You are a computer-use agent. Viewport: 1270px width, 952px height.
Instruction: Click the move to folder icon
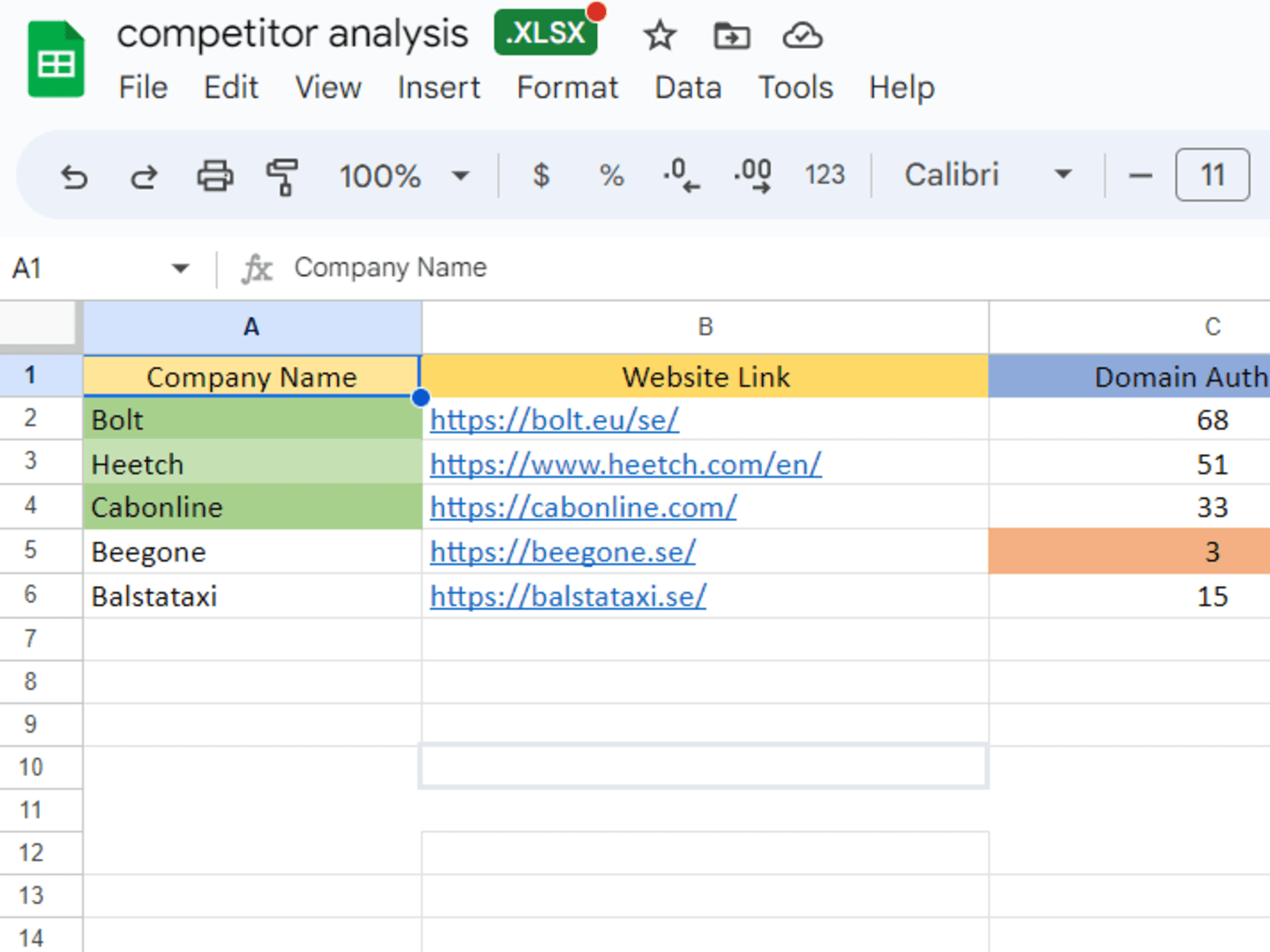click(x=731, y=36)
